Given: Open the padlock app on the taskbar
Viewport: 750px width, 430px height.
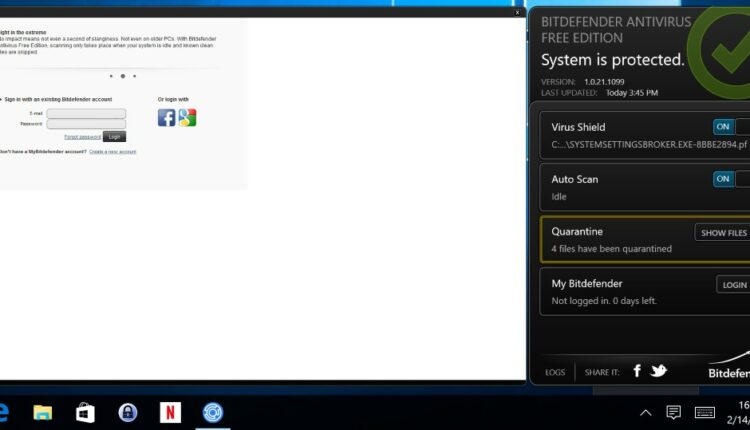Looking at the screenshot, I should pos(128,412).
